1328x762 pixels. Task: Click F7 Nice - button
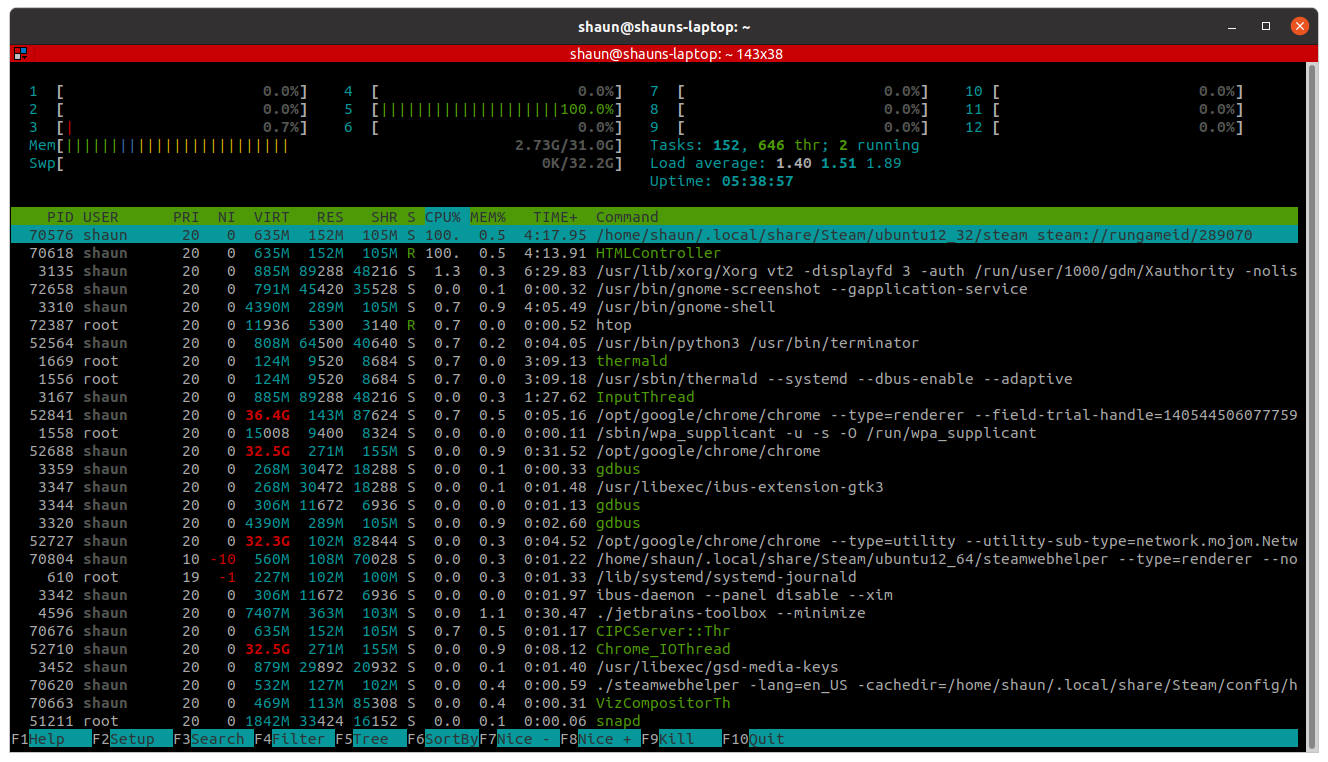pos(519,739)
